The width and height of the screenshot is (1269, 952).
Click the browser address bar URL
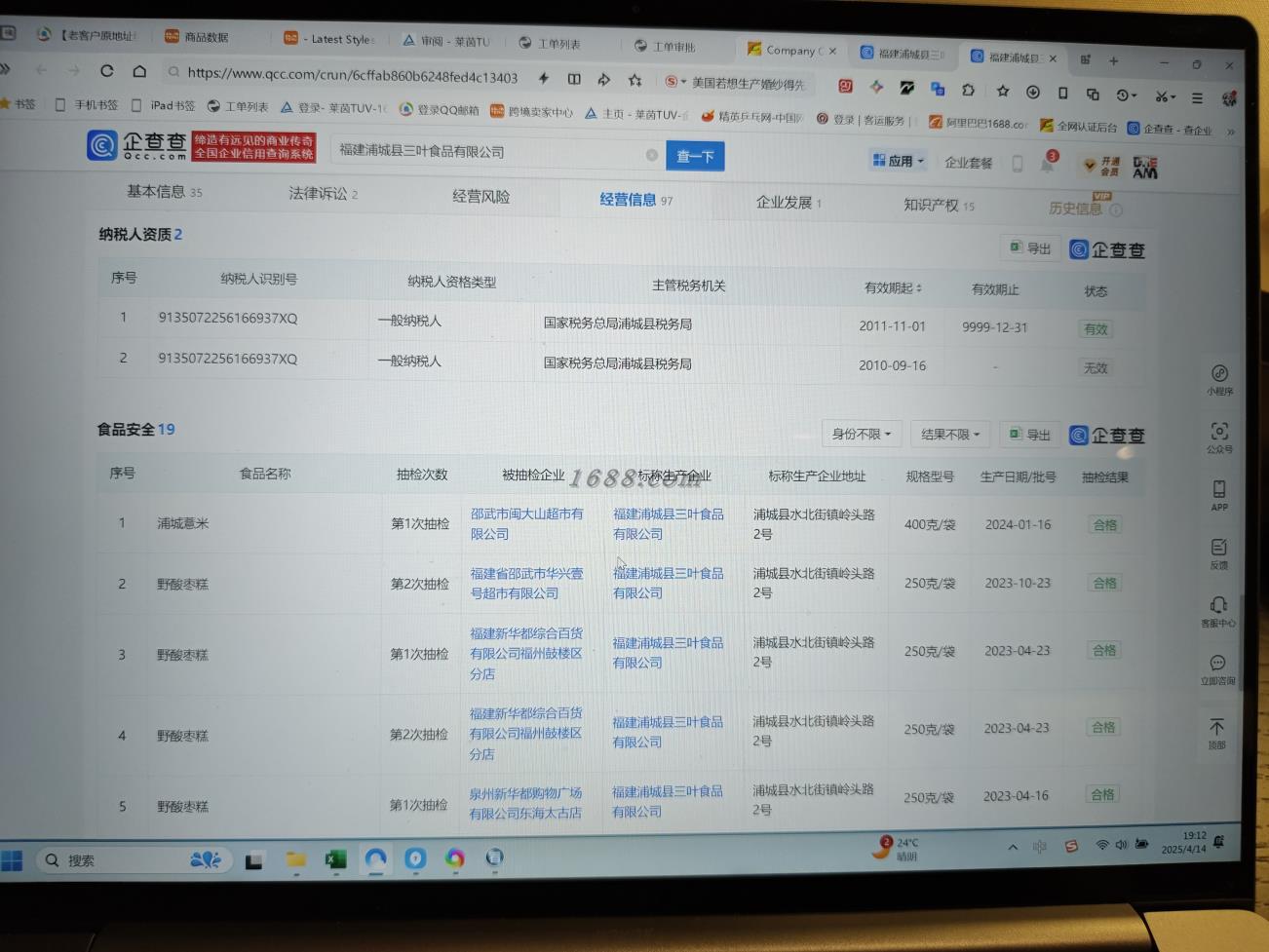(352, 74)
